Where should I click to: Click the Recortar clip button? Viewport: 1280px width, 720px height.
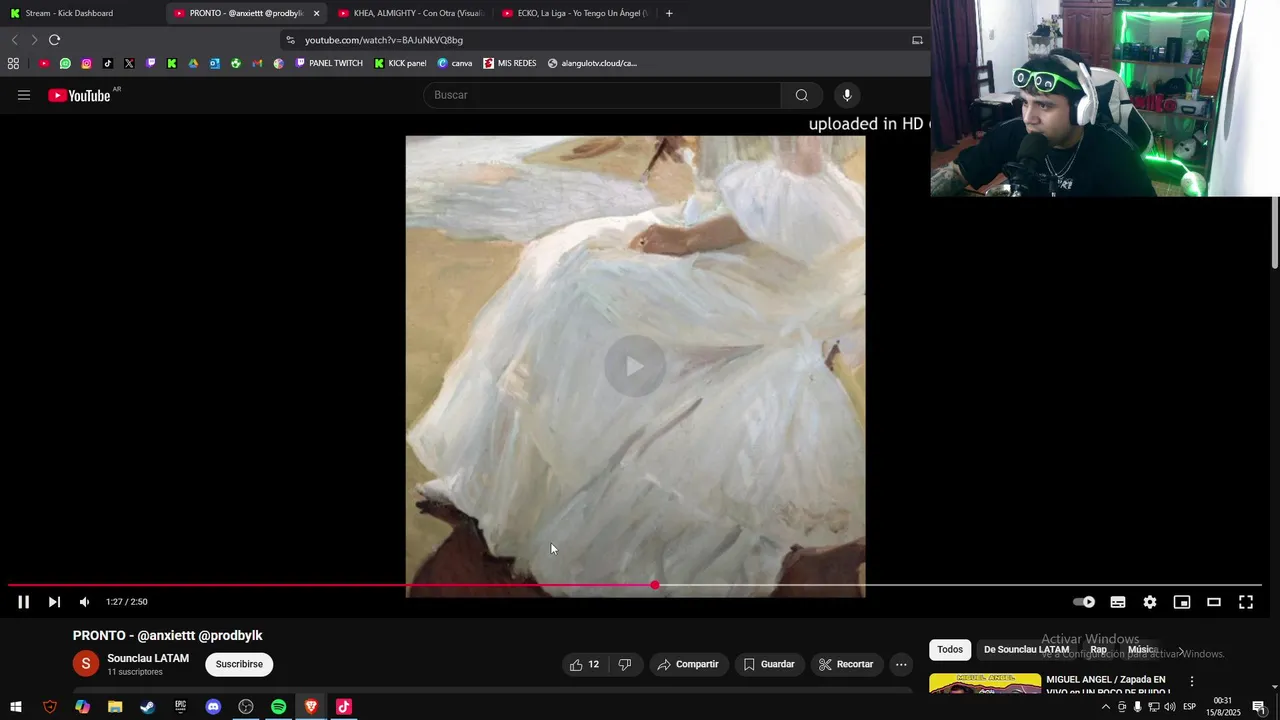point(846,664)
